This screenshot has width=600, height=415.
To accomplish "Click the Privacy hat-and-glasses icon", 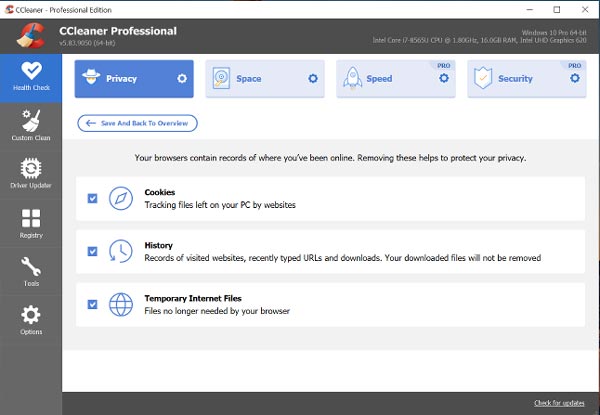I will coord(91,78).
